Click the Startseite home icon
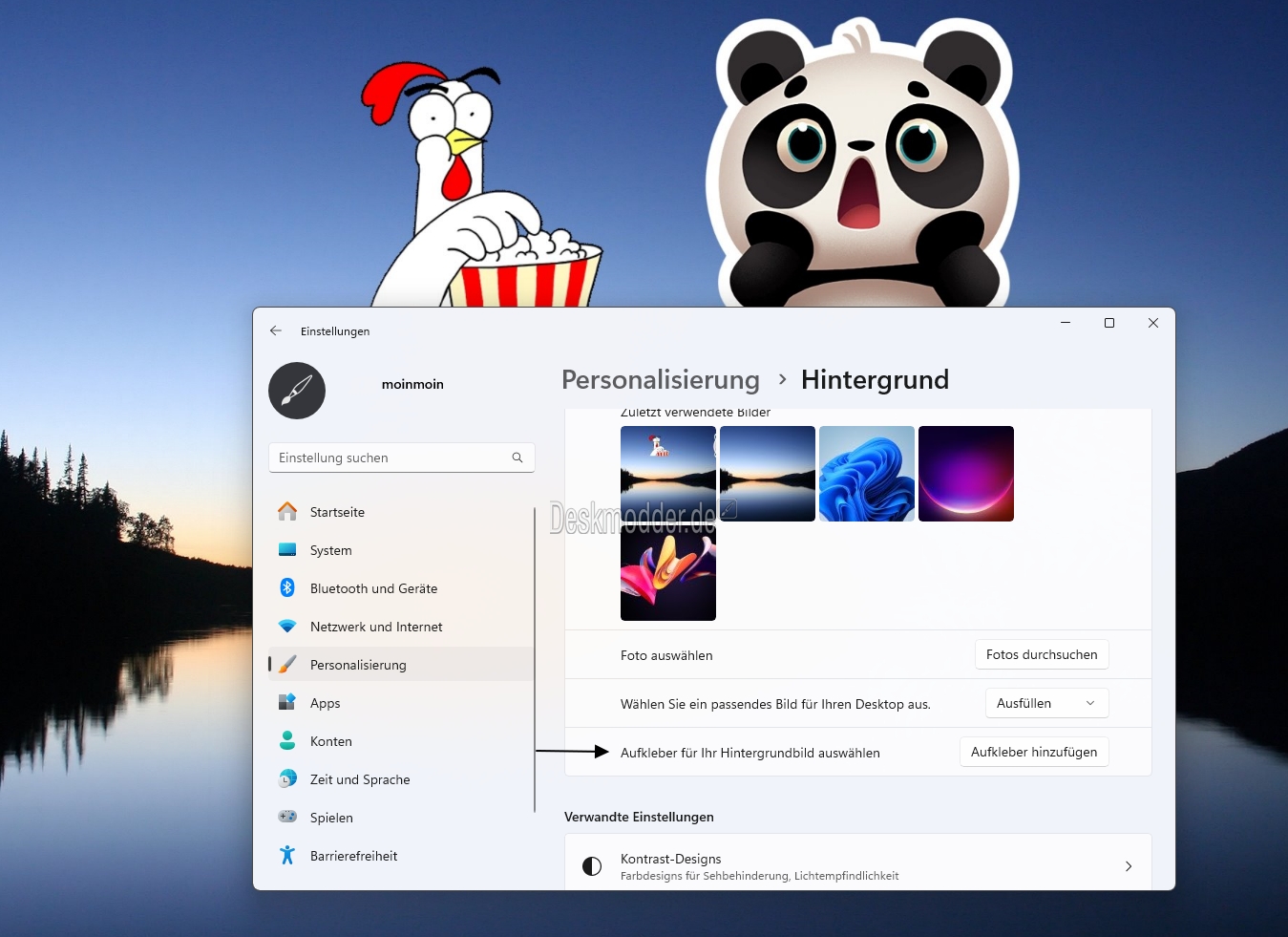1288x937 pixels. 287,512
